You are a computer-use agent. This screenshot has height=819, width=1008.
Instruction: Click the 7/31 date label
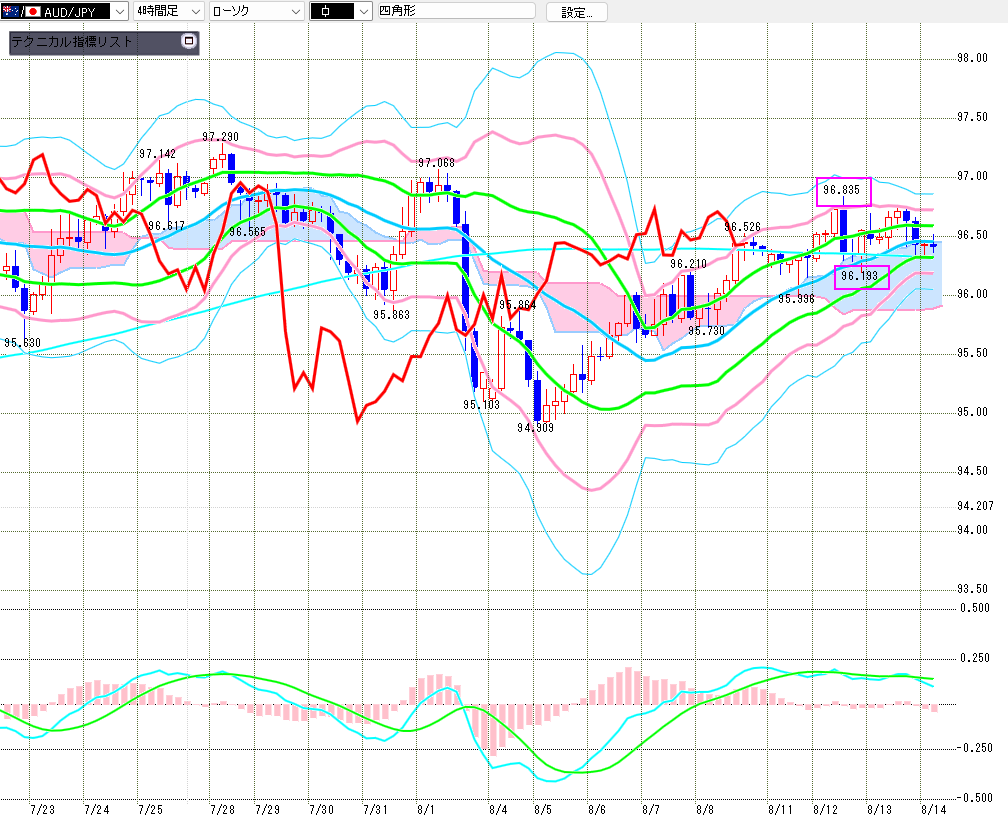[375, 809]
